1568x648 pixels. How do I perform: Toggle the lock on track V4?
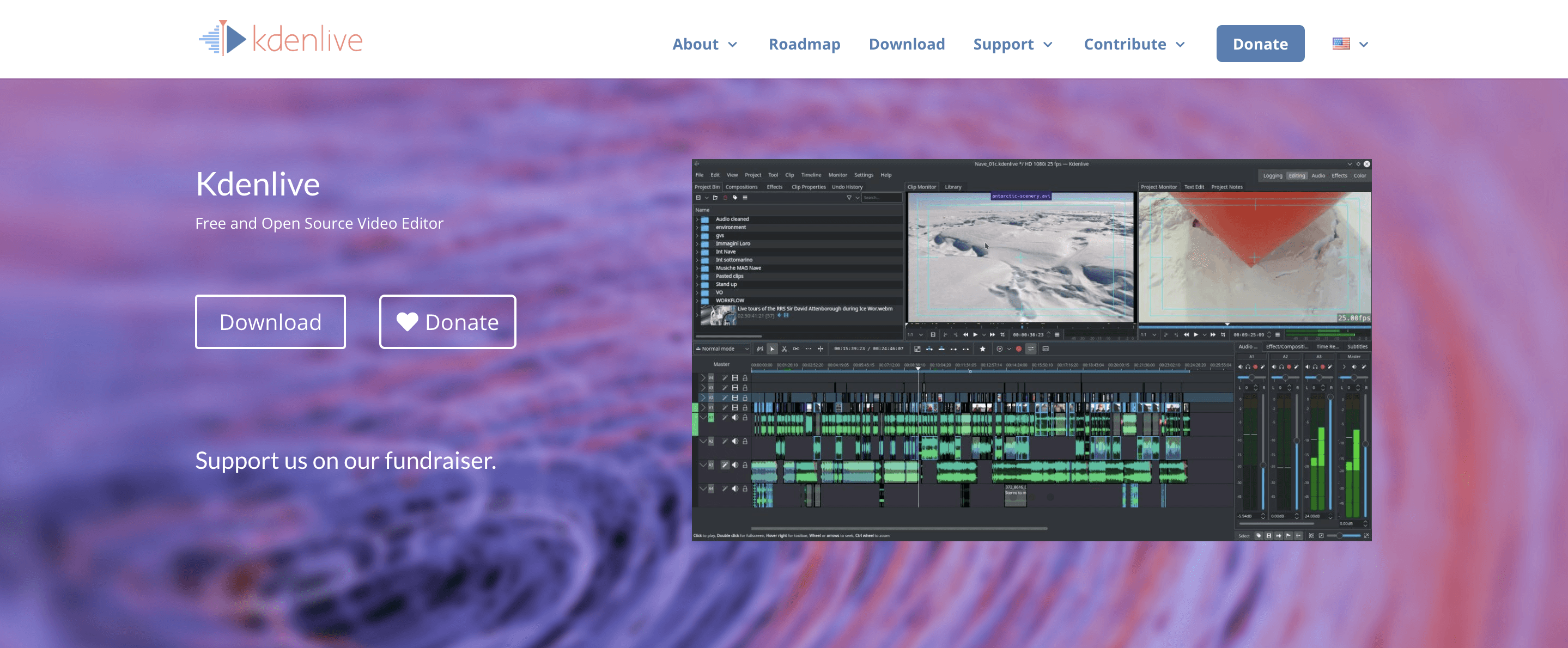(x=744, y=378)
